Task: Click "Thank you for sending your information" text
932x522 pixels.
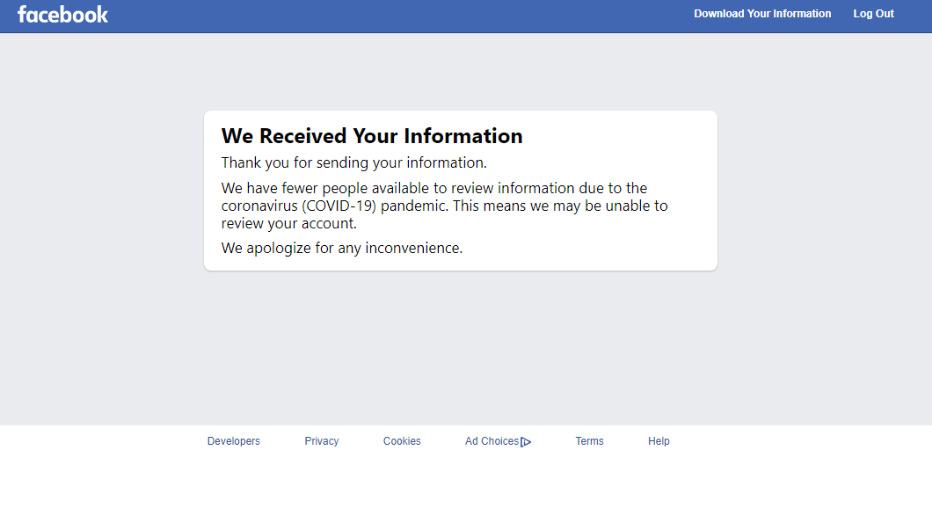Action: (353, 162)
